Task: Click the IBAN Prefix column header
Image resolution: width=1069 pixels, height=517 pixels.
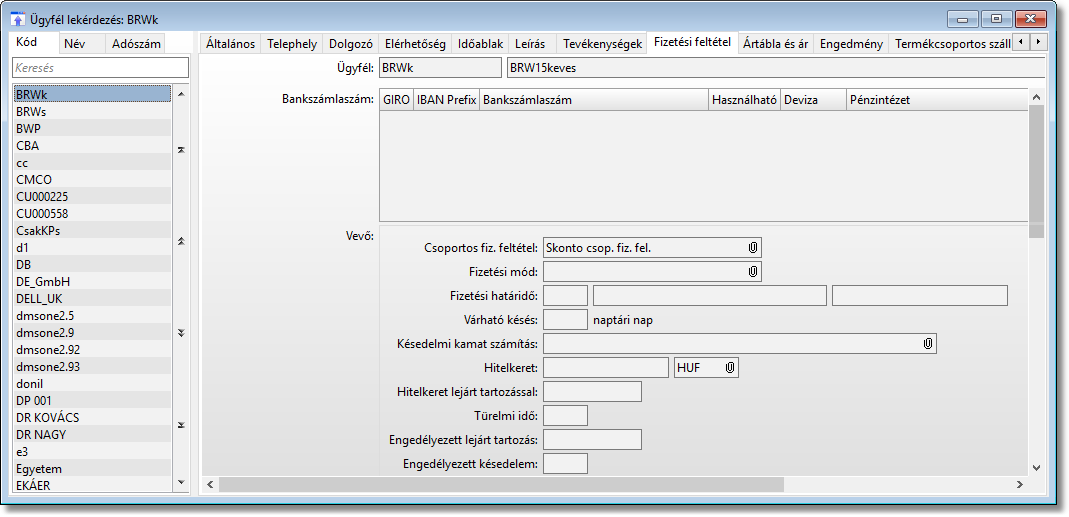Action: click(x=447, y=100)
